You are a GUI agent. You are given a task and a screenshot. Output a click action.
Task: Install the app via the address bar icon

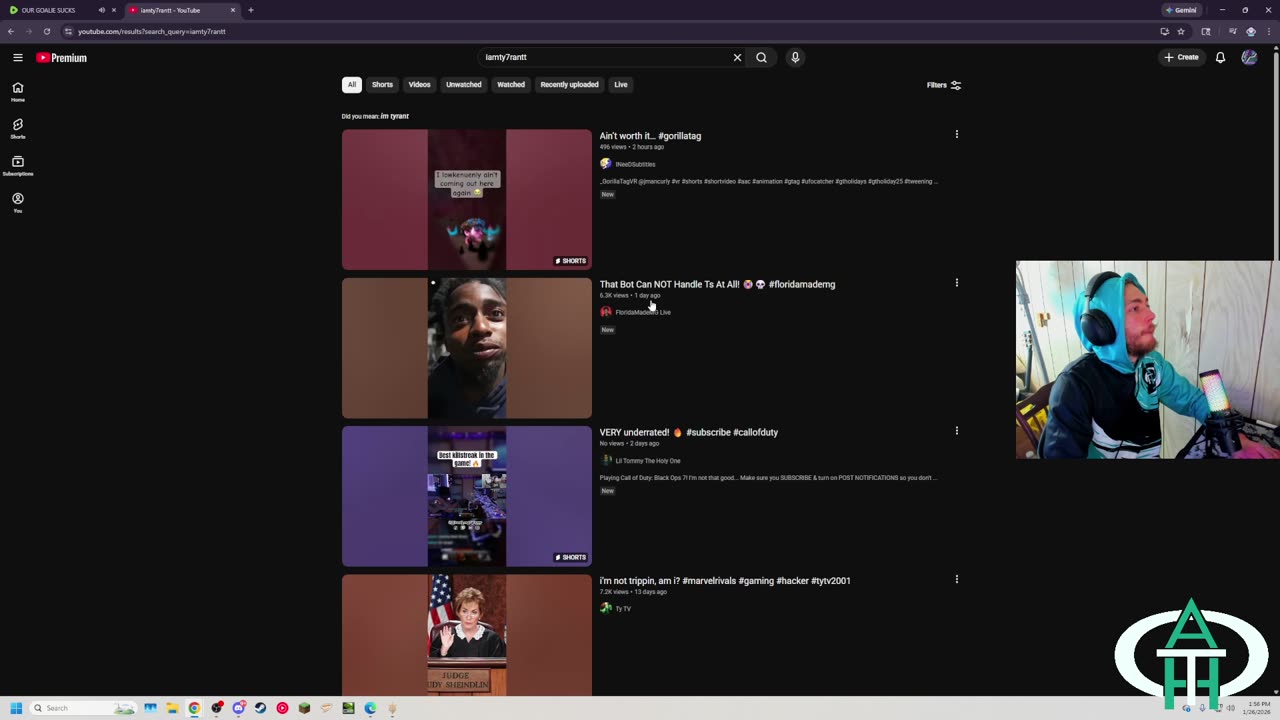pyautogui.click(x=1164, y=31)
